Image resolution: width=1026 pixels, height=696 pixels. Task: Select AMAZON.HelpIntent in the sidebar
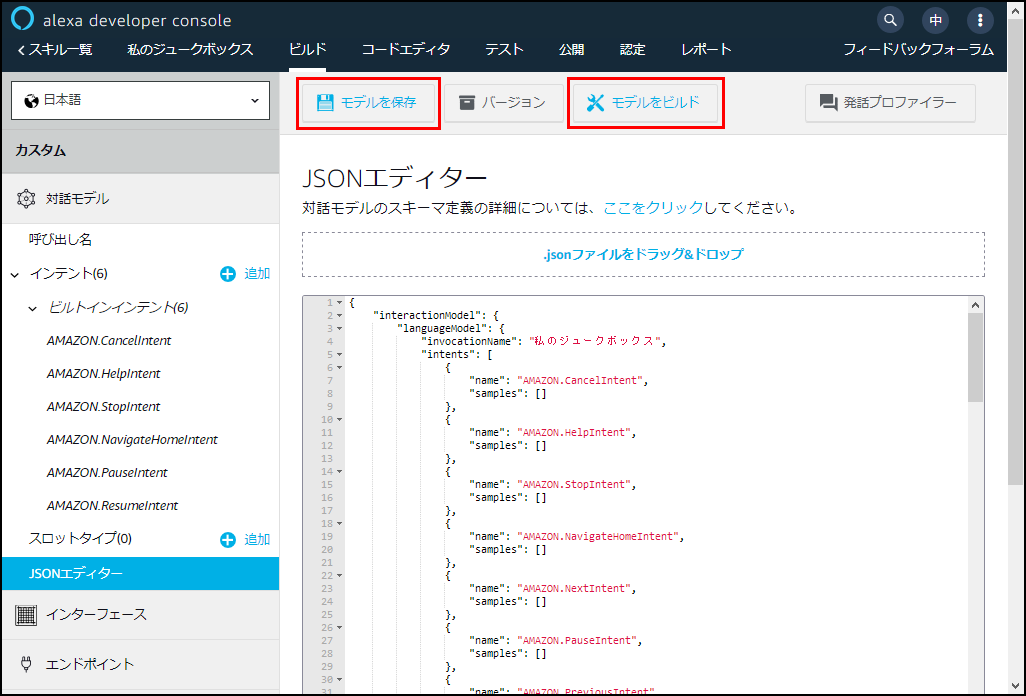coord(103,374)
